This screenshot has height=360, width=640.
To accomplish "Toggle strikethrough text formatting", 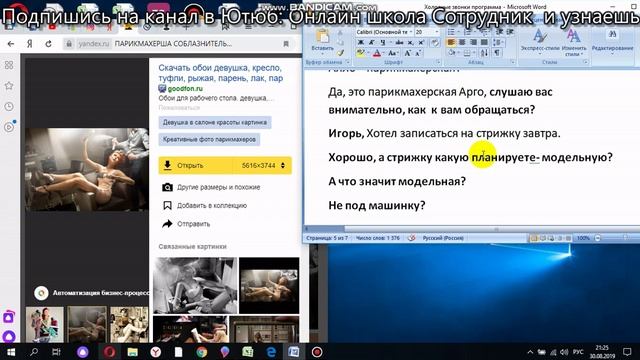I will [x=400, y=42].
